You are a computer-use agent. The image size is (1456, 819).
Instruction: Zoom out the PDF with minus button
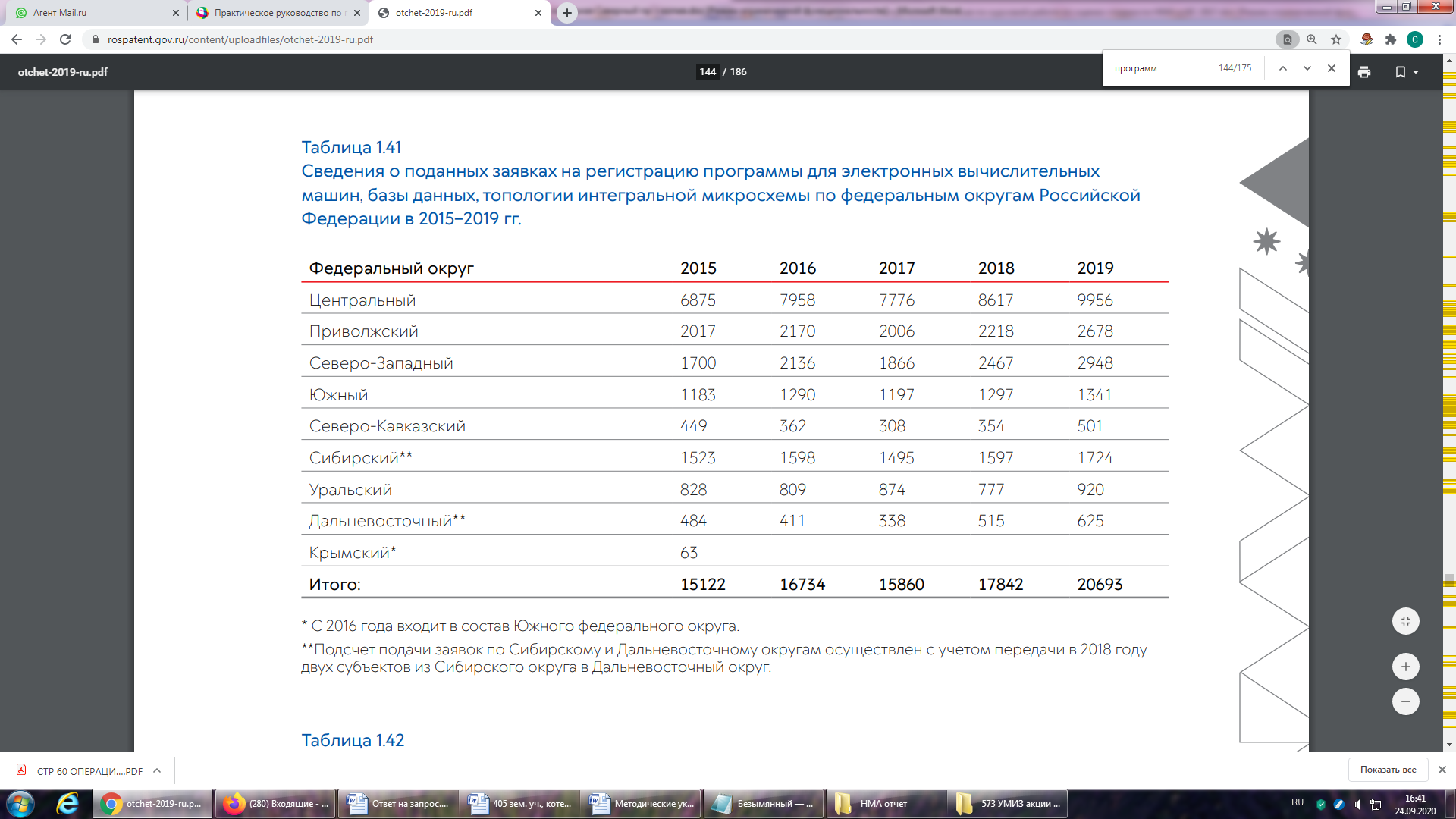click(x=1405, y=701)
